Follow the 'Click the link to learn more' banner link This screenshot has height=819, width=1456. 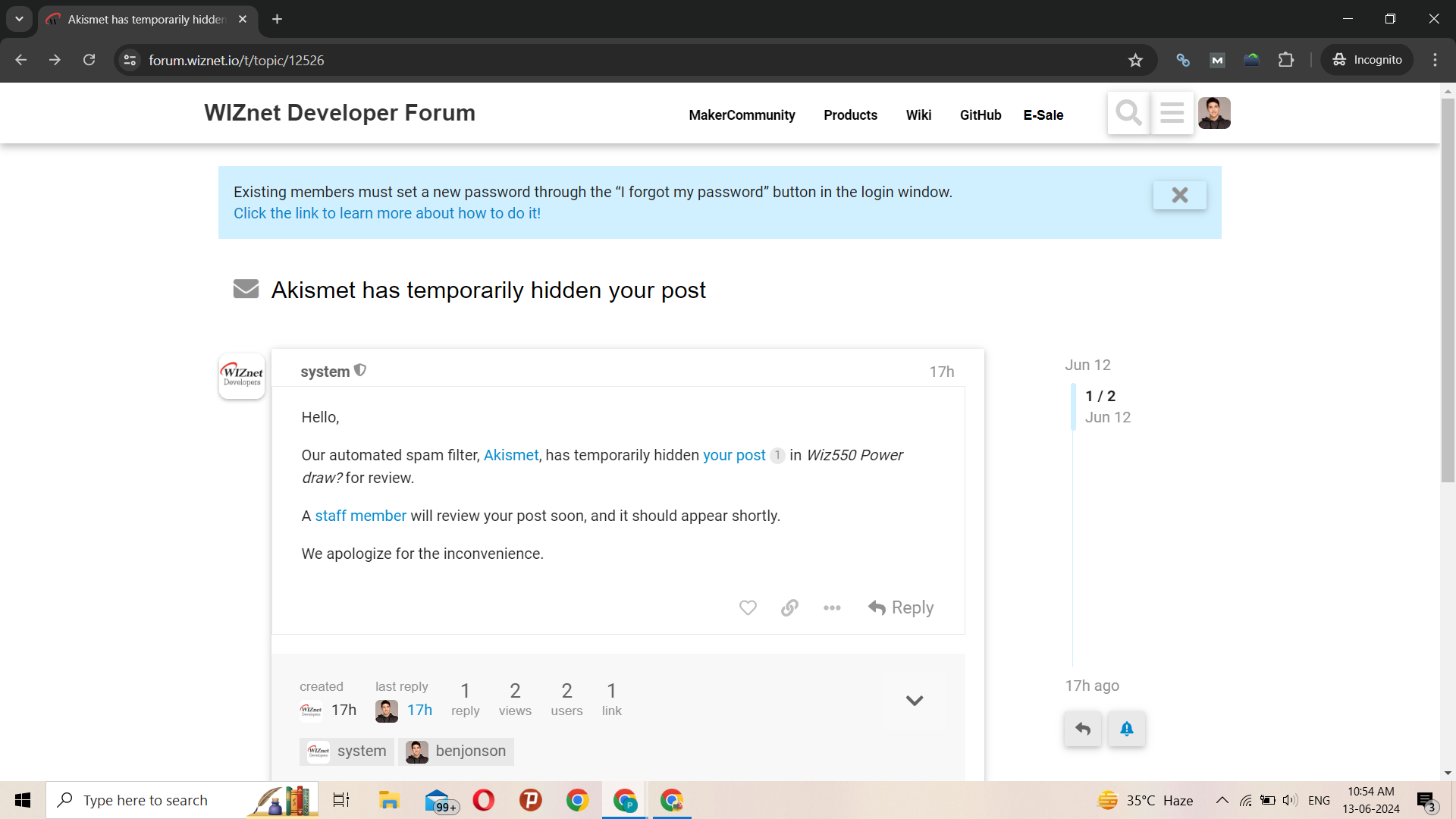coord(387,213)
